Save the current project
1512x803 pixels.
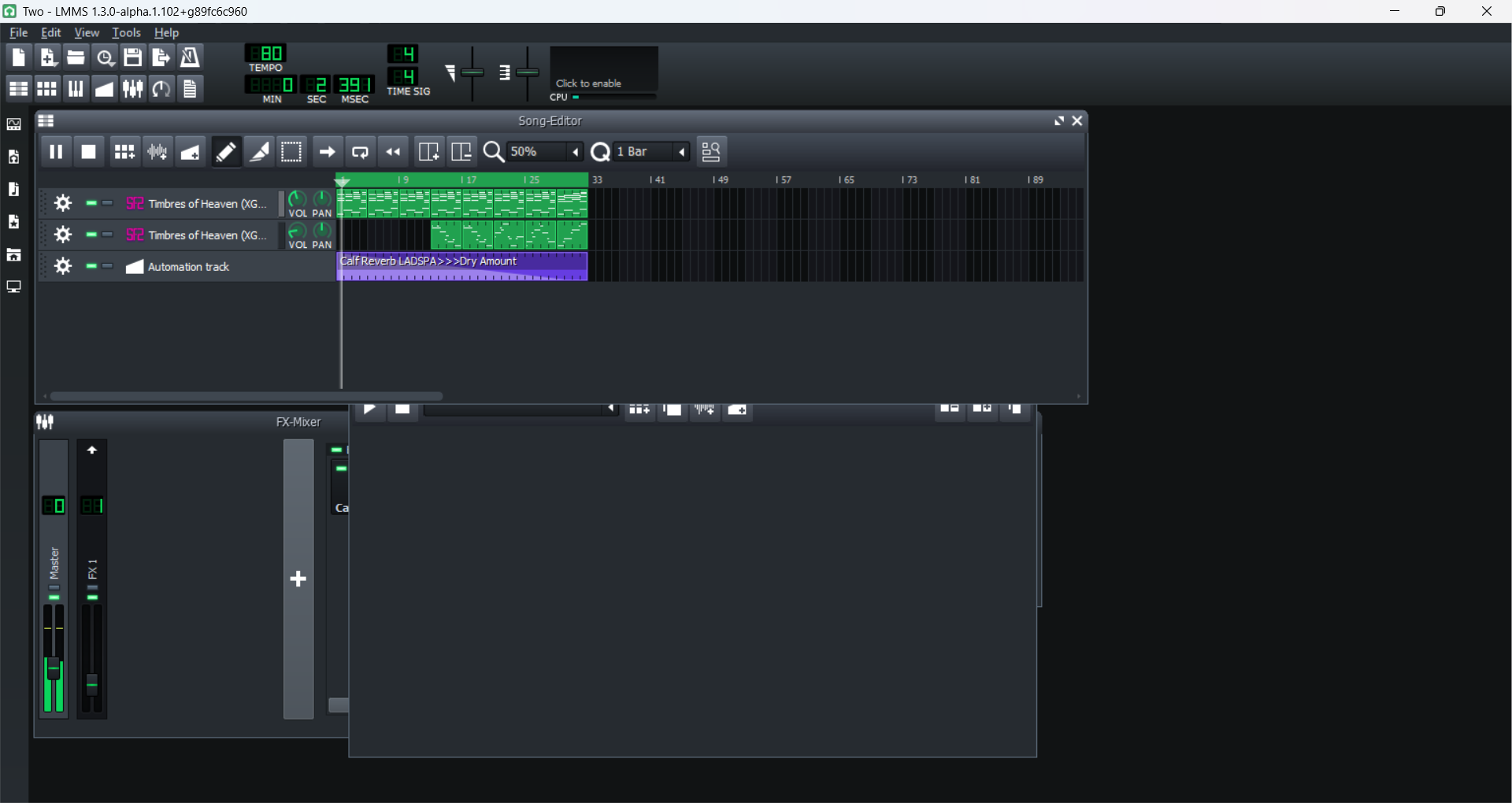pos(133,57)
